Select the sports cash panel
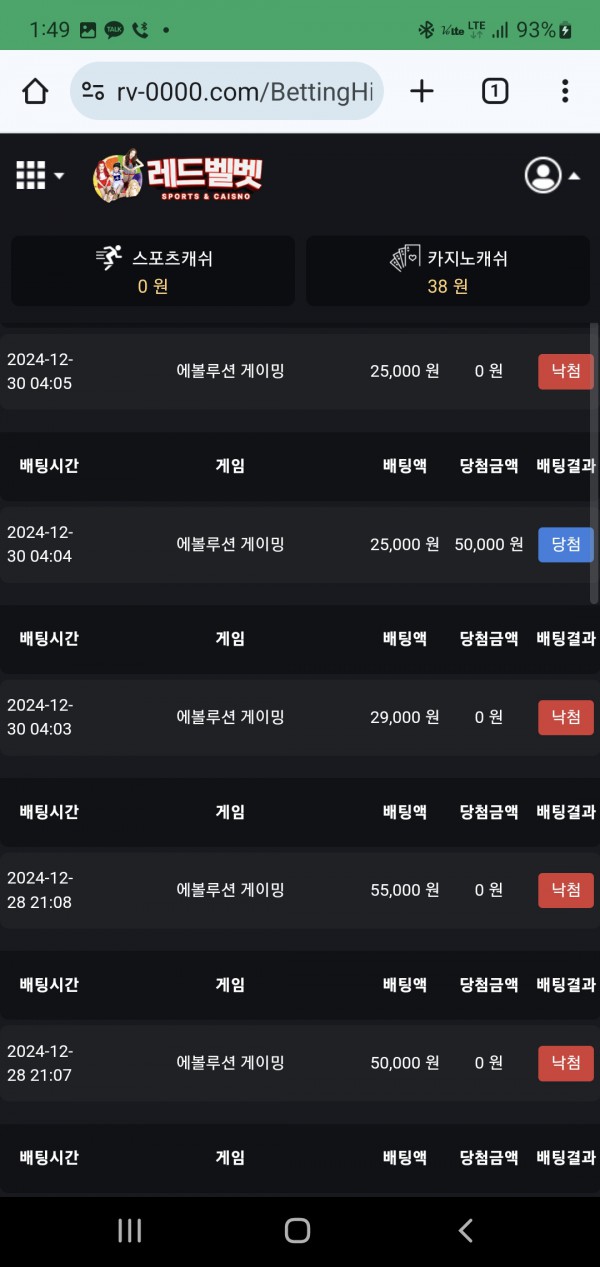This screenshot has height=1267, width=600. point(153,271)
